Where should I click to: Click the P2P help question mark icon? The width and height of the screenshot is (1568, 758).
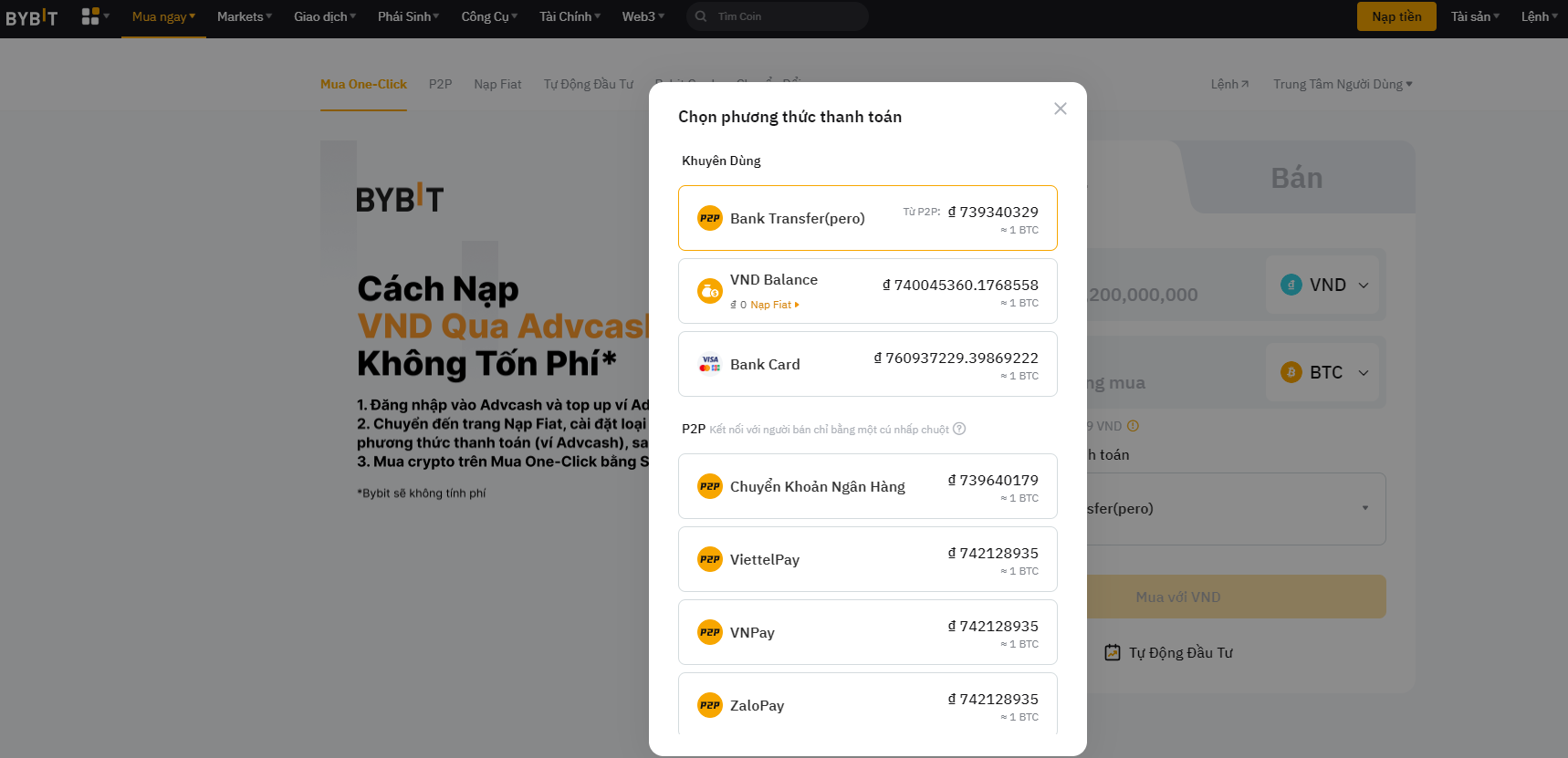[959, 429]
